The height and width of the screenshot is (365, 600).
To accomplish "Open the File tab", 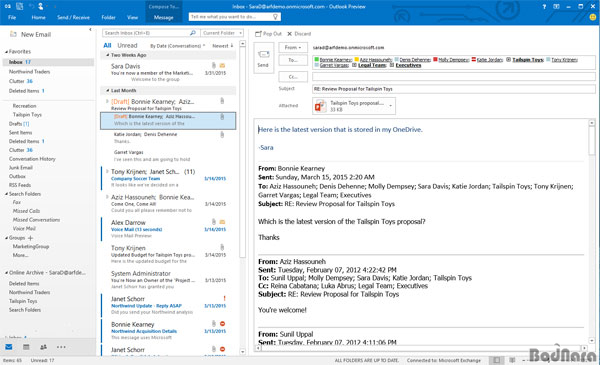I will click(x=12, y=17).
